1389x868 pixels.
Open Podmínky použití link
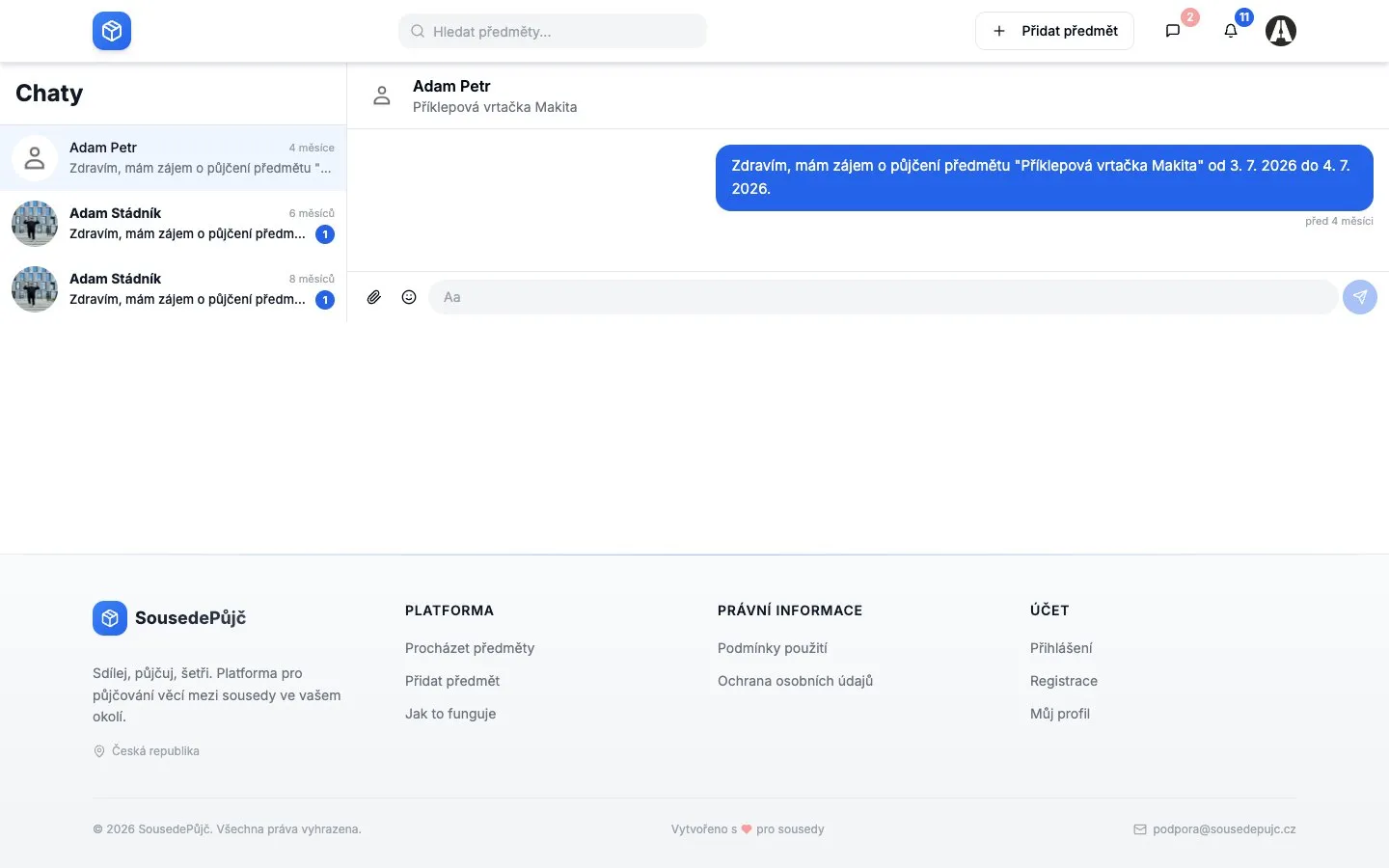tap(773, 648)
